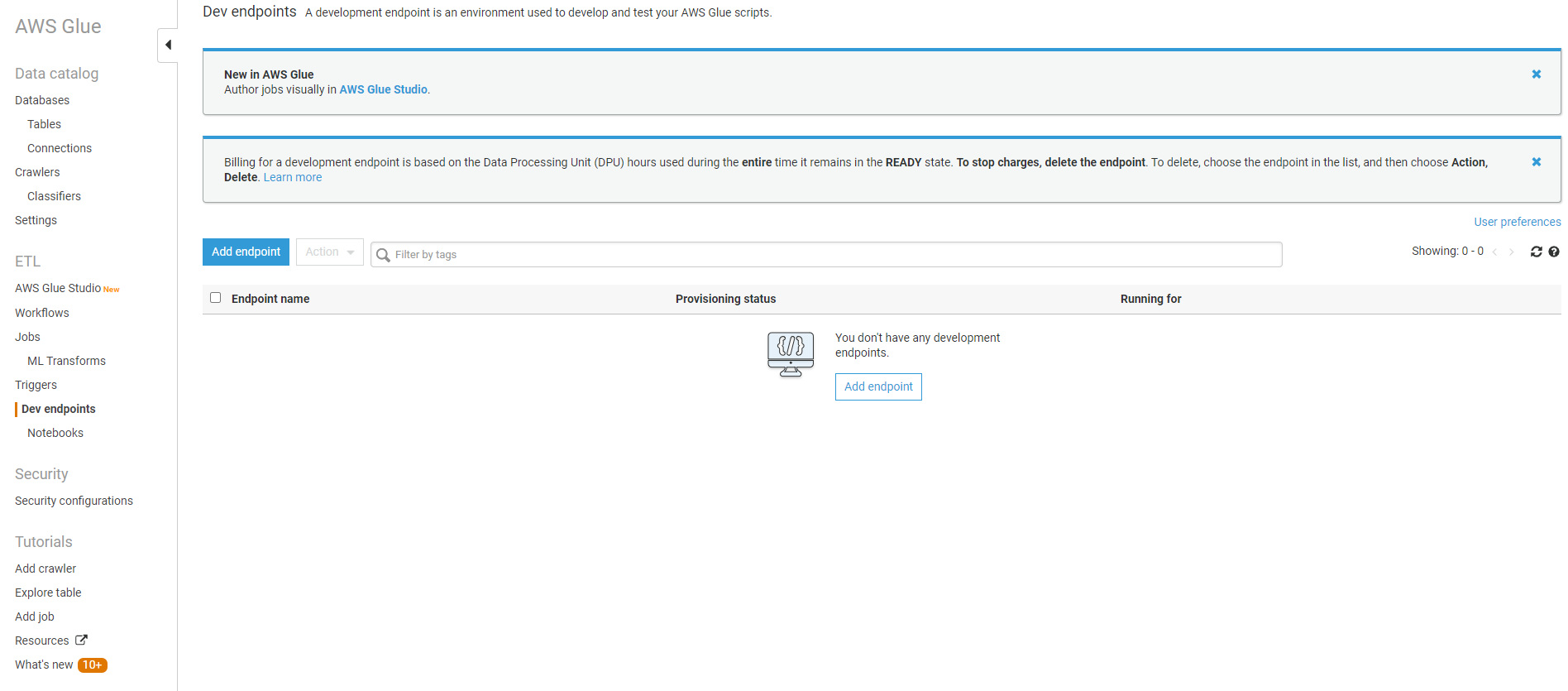Click the search magnifier in filter box
1568x691 pixels.
coord(383,255)
